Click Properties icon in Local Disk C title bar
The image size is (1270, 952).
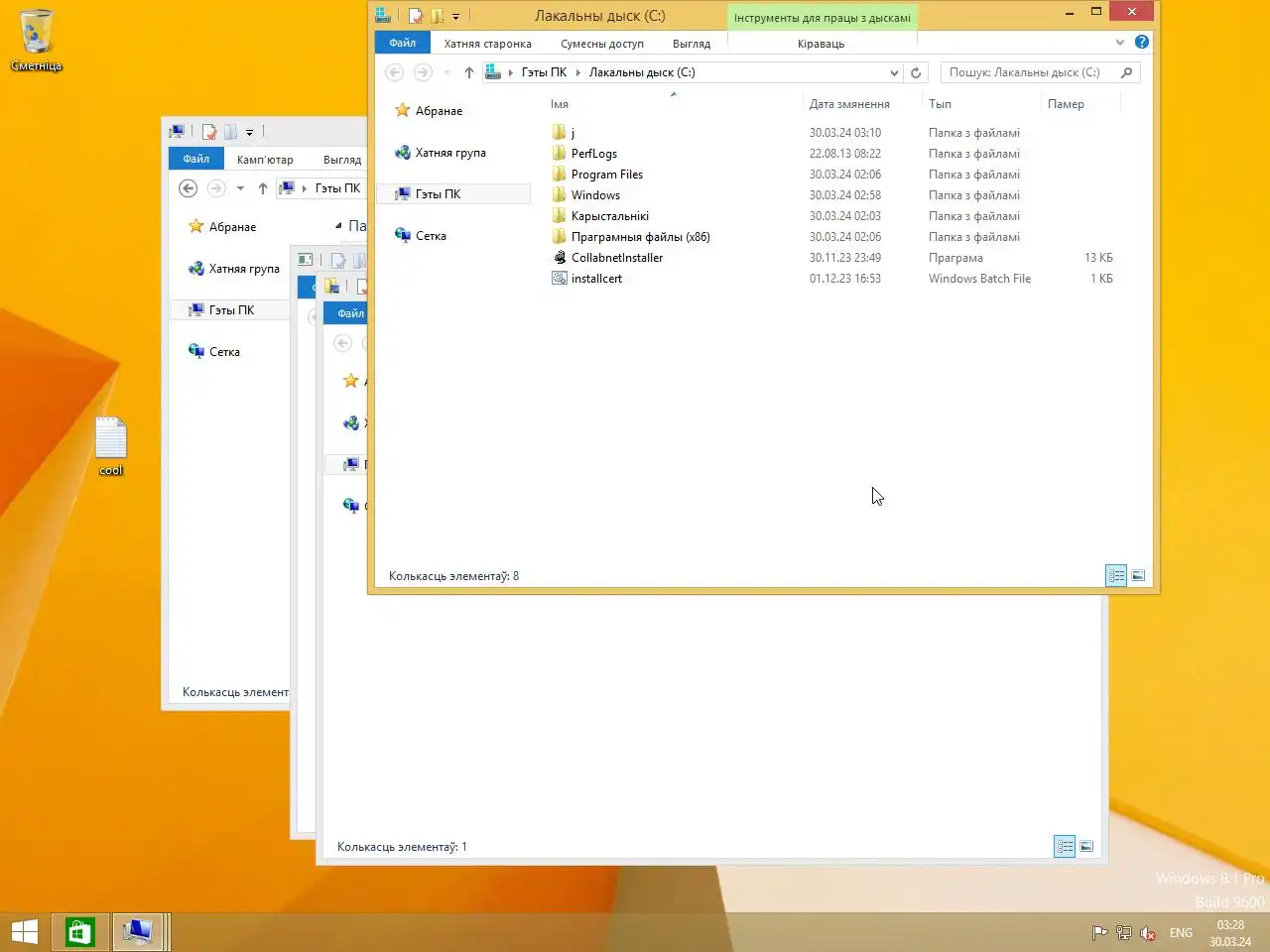pos(416,16)
